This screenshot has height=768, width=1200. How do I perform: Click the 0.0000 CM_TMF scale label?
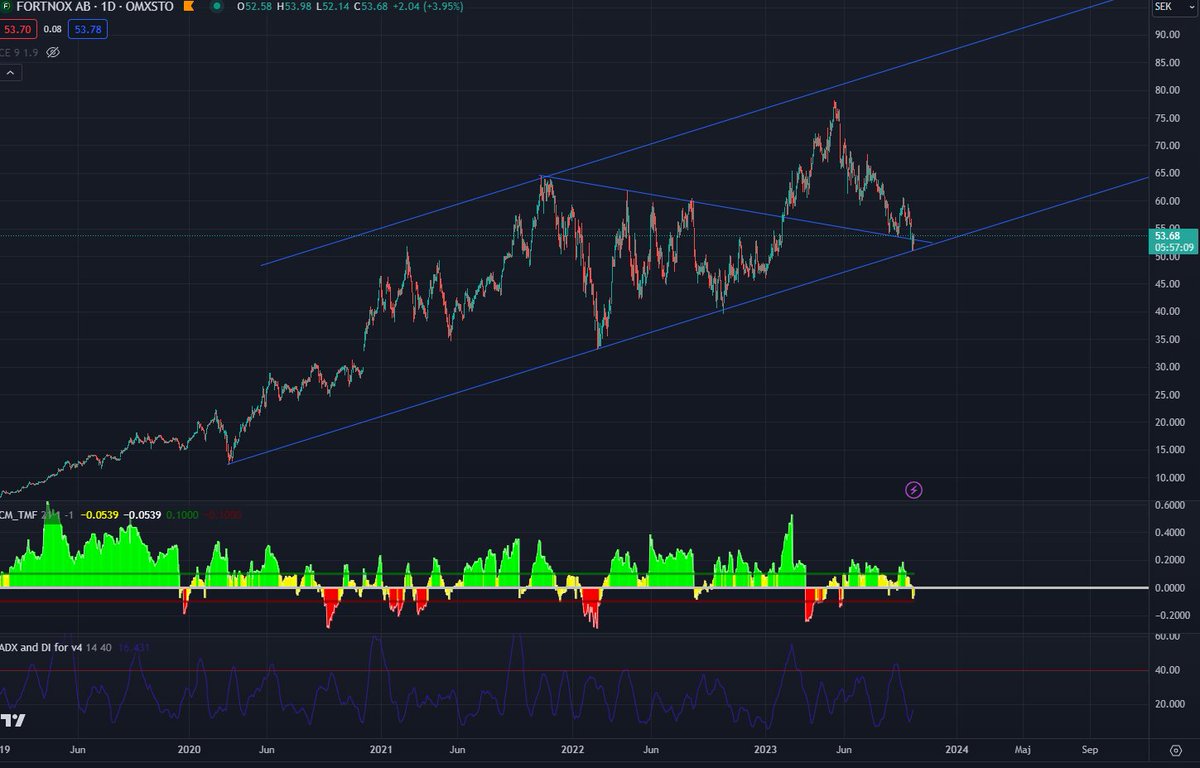[1172, 588]
